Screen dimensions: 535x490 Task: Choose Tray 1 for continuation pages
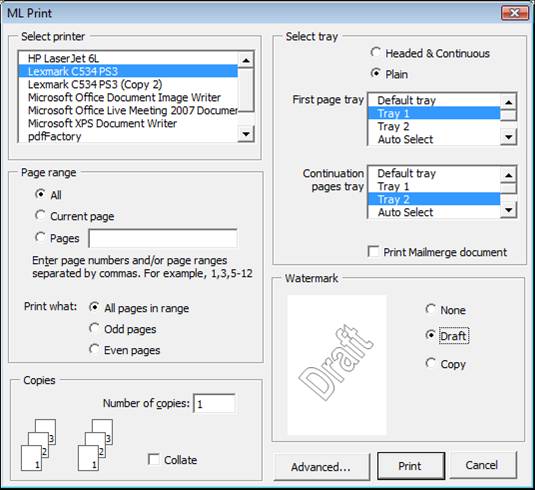pos(434,186)
